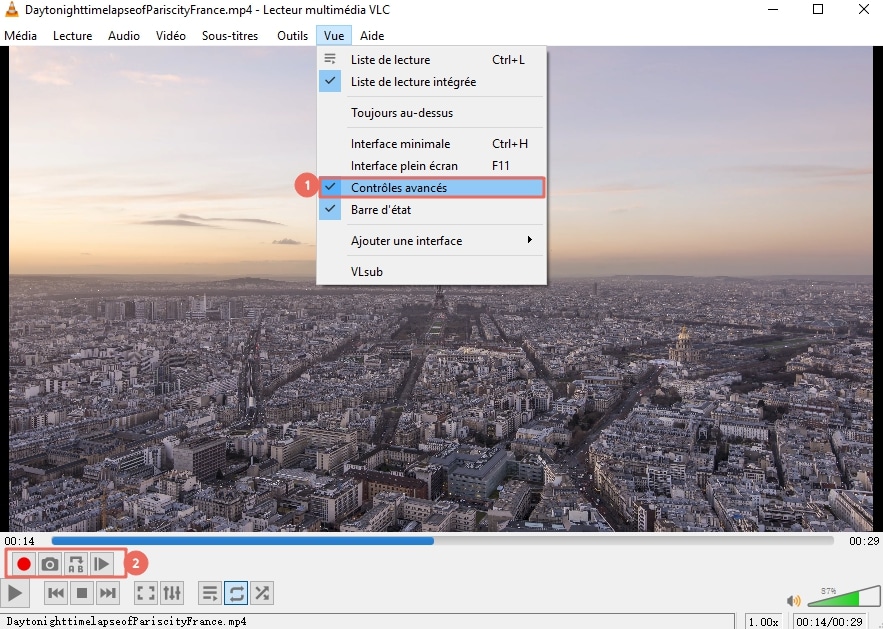Enable Toujours au-dessus
883x629 pixels.
coord(432,113)
